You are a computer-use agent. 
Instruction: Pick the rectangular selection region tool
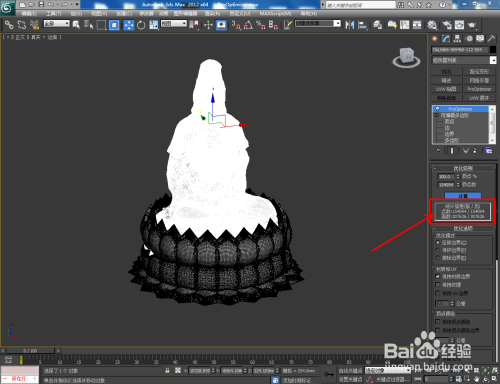coord(101,25)
